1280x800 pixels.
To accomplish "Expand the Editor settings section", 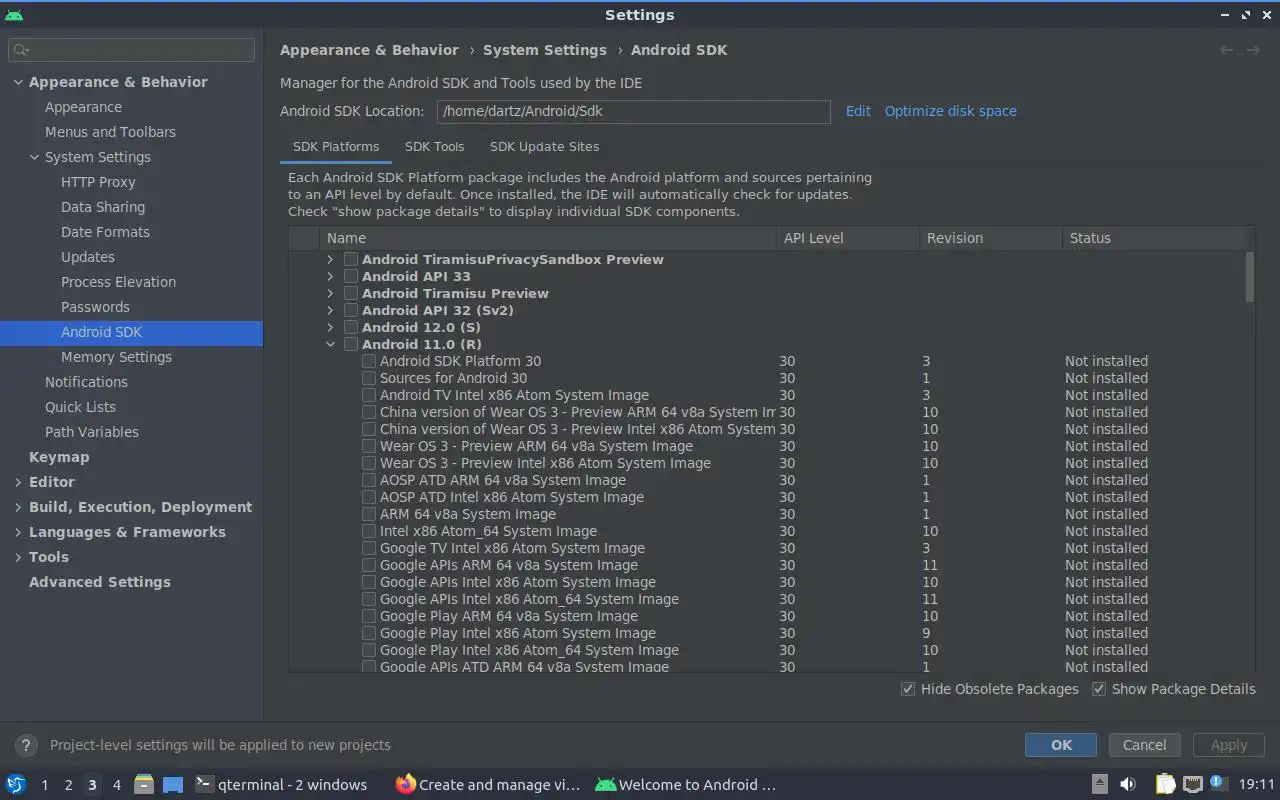I will tap(18, 482).
